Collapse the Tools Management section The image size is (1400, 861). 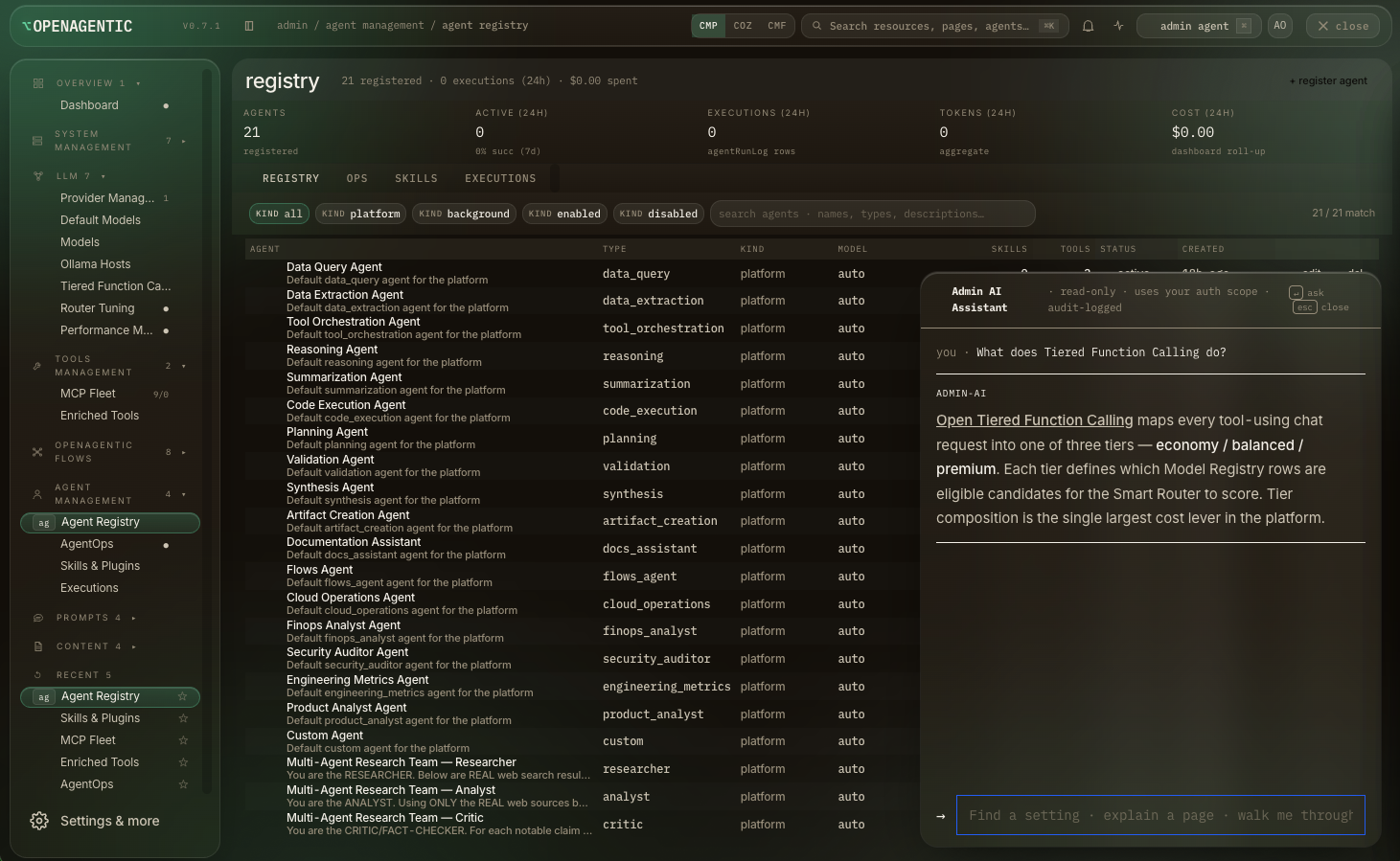[x=183, y=366]
